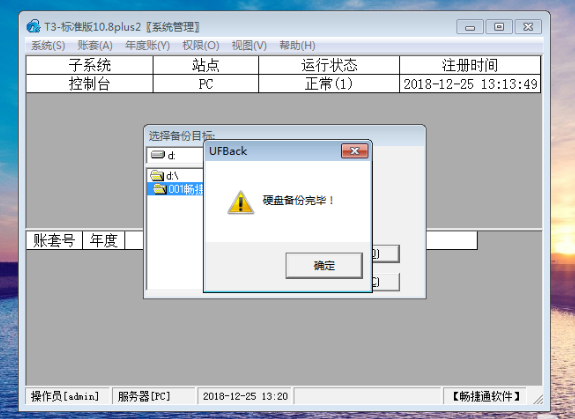This screenshot has height=419, width=575.
Task: Open the 权限(O) menu
Action: [201, 45]
